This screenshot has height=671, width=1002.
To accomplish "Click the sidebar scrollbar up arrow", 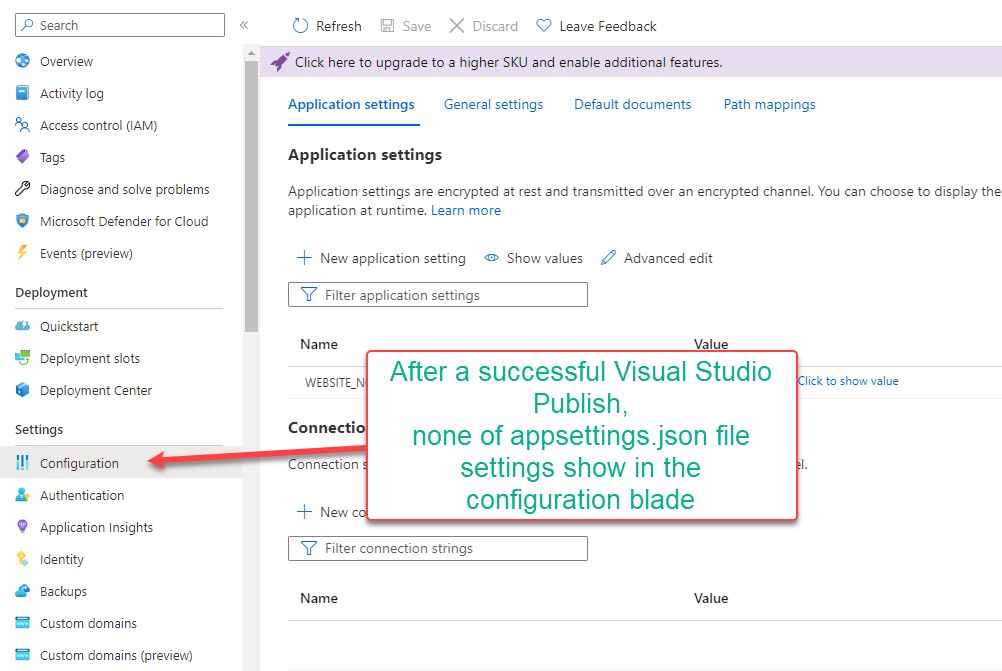I will tap(251, 53).
